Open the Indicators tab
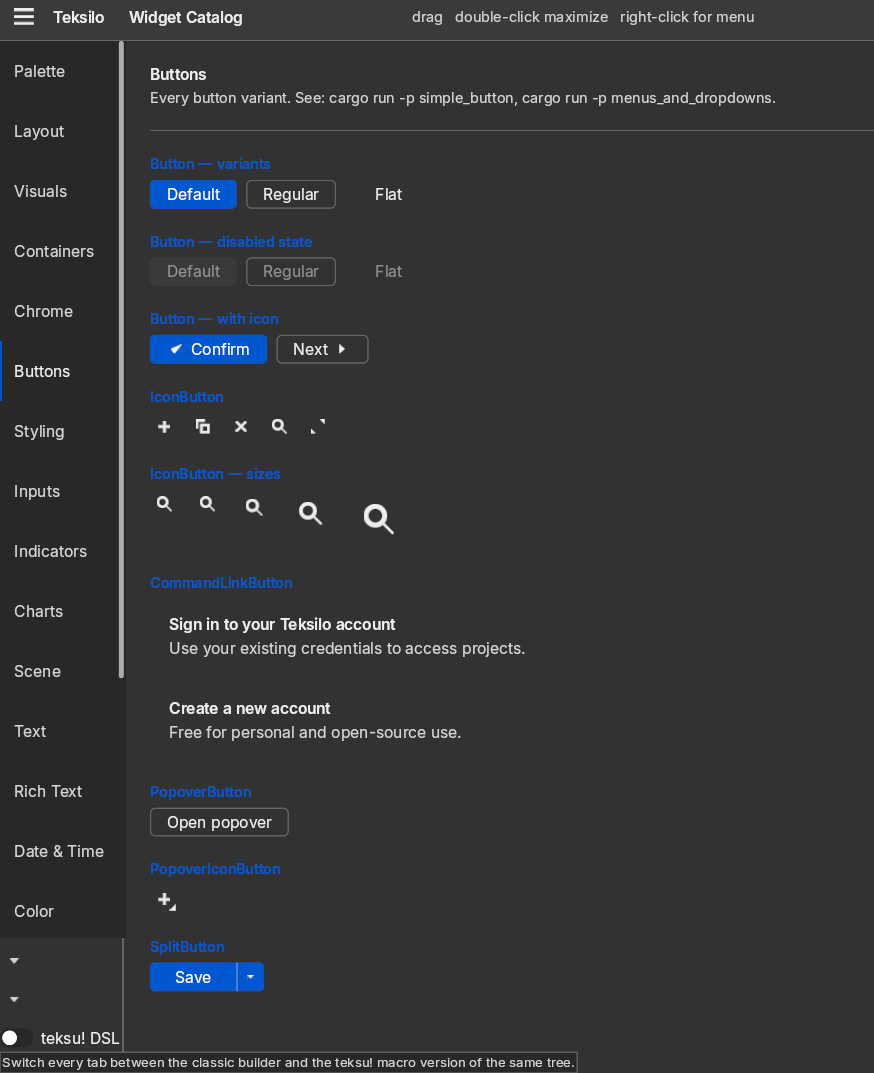The height and width of the screenshot is (1073, 874). (60, 552)
